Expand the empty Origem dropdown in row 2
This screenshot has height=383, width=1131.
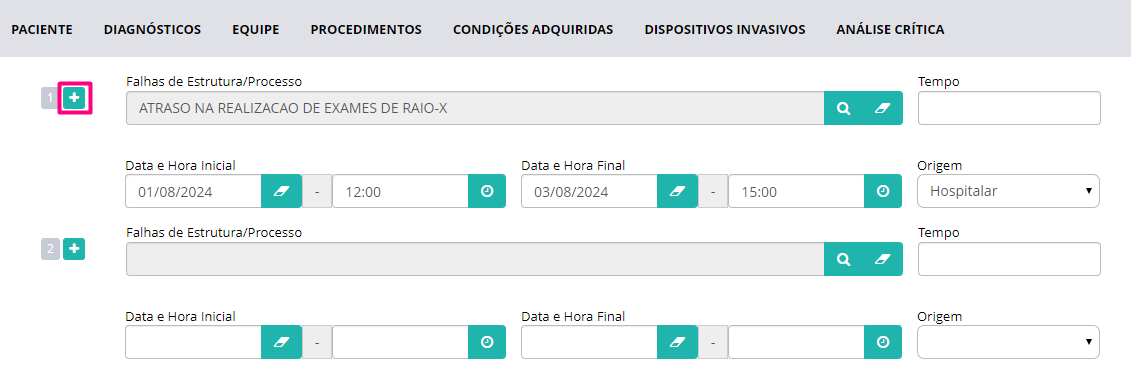1008,343
